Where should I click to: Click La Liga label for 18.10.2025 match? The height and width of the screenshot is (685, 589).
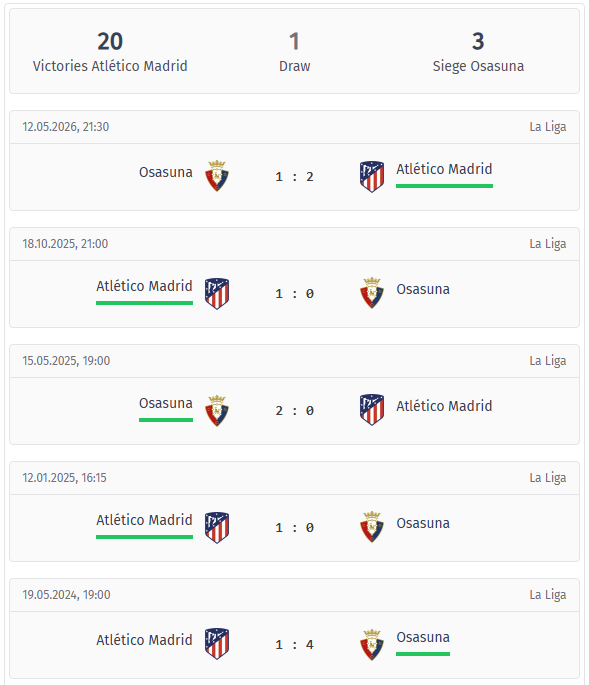point(547,244)
